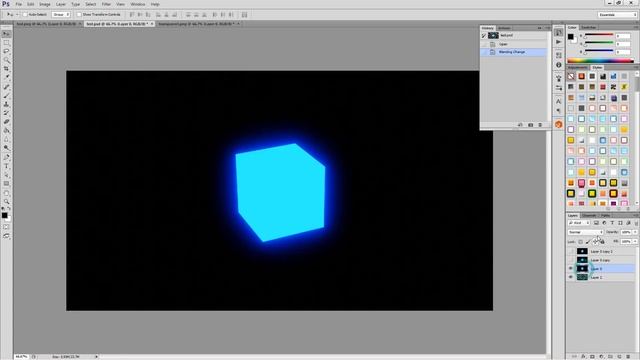Open the Move tool preset picker arrow
The height and width of the screenshot is (360, 640).
[x=17, y=15]
